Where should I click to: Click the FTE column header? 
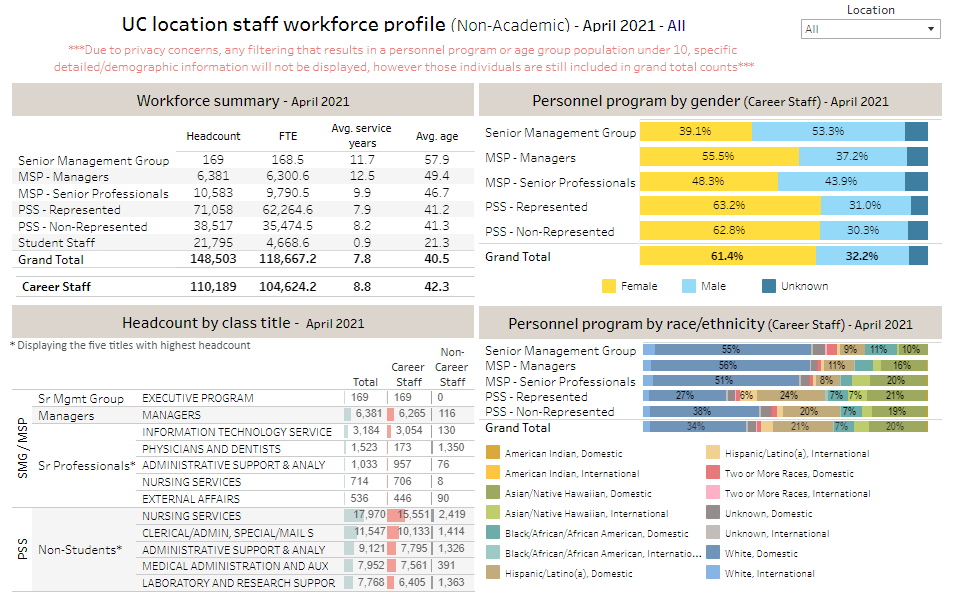[x=288, y=136]
